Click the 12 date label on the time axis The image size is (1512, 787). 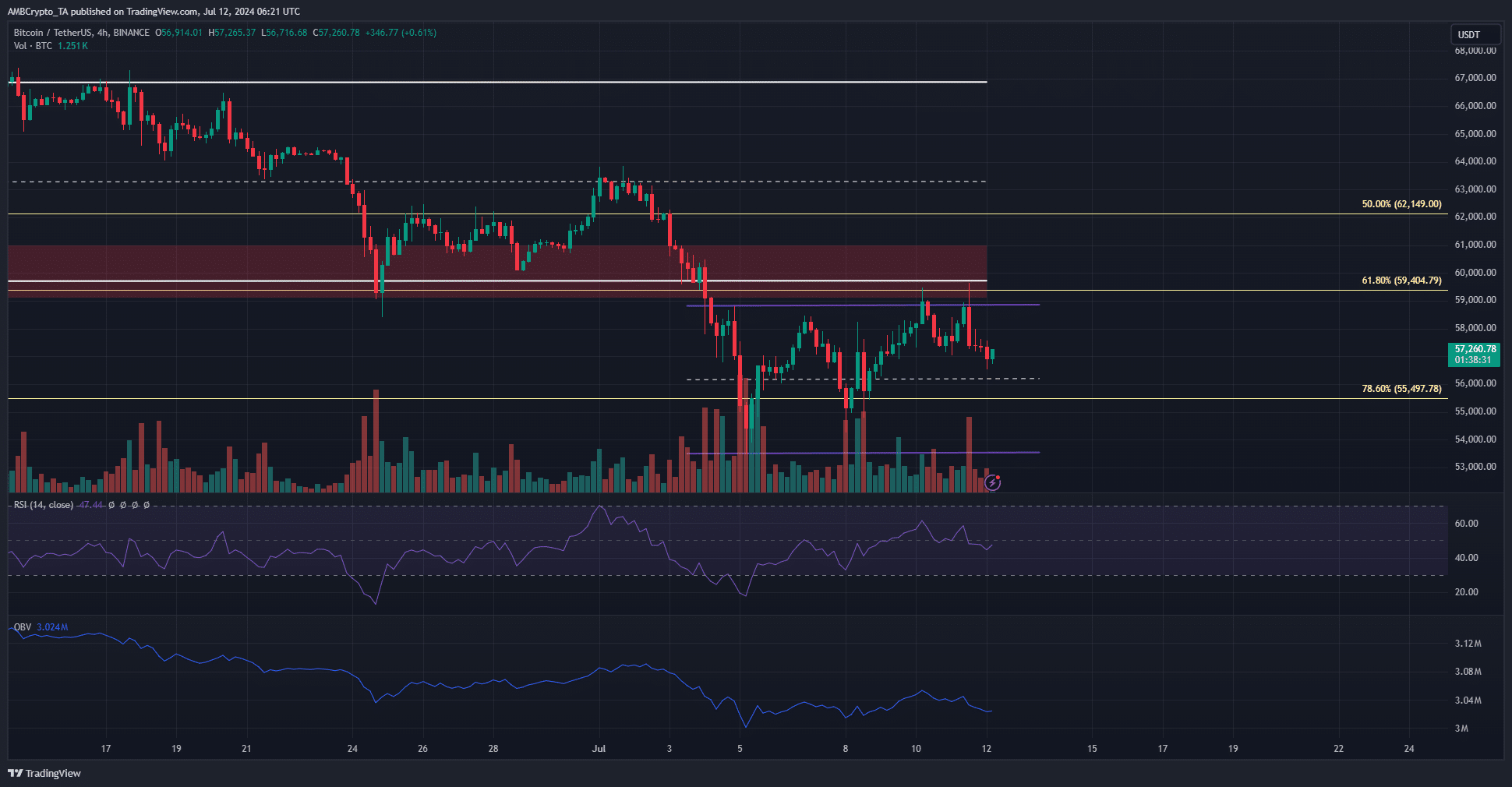987,749
